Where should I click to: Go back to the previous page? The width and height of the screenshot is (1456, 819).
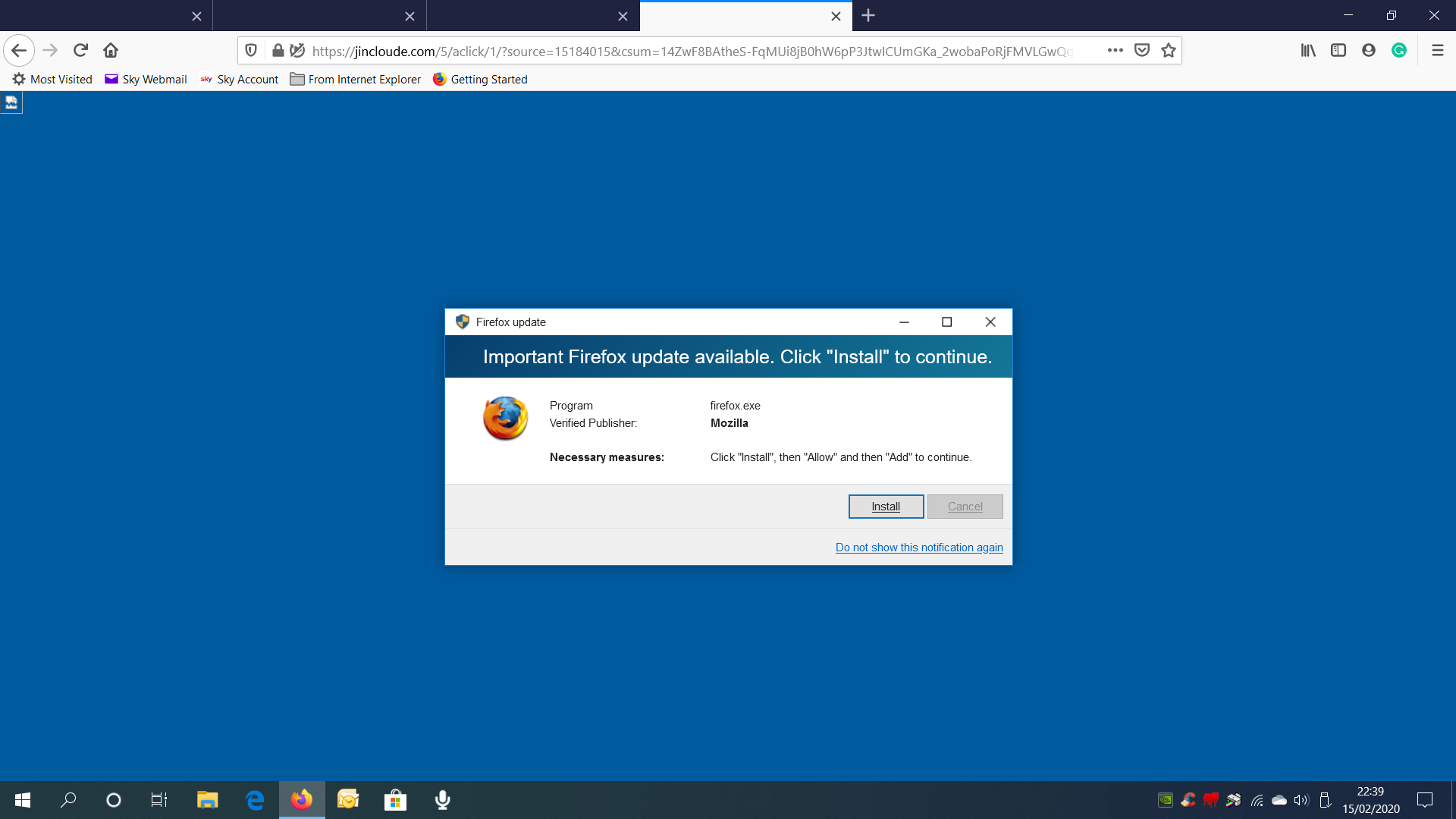[x=19, y=51]
